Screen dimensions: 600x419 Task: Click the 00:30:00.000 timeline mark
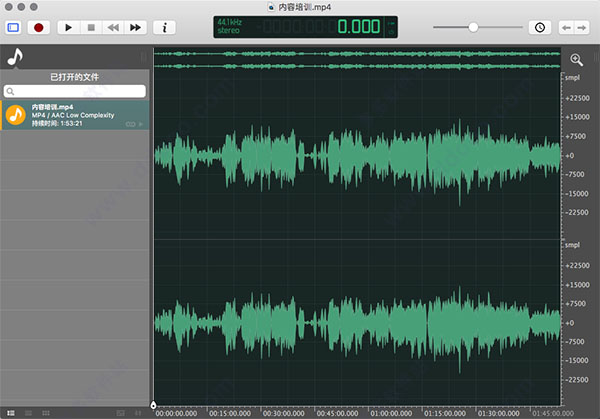tap(284, 413)
